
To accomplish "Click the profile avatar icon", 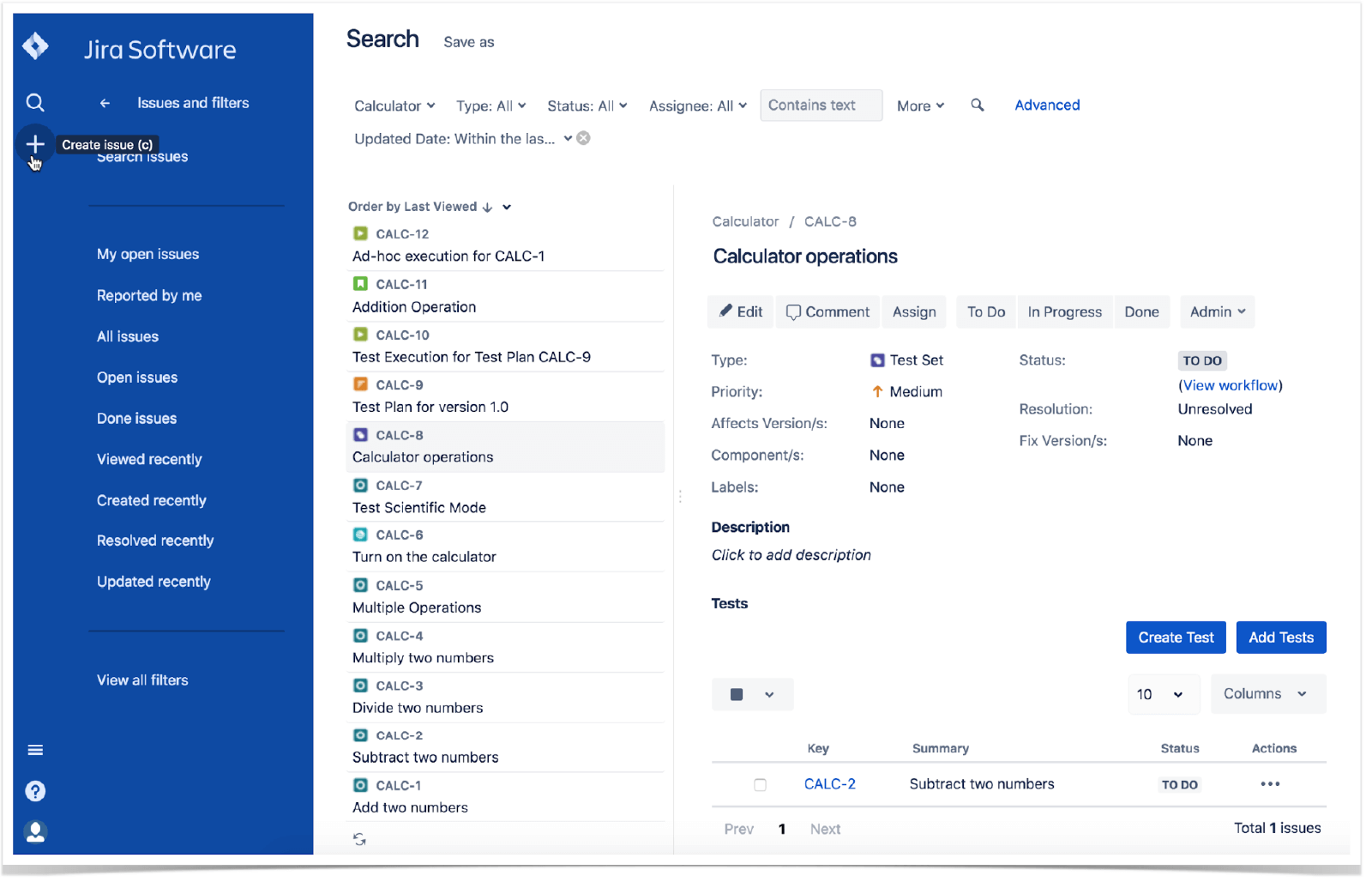I will [35, 831].
